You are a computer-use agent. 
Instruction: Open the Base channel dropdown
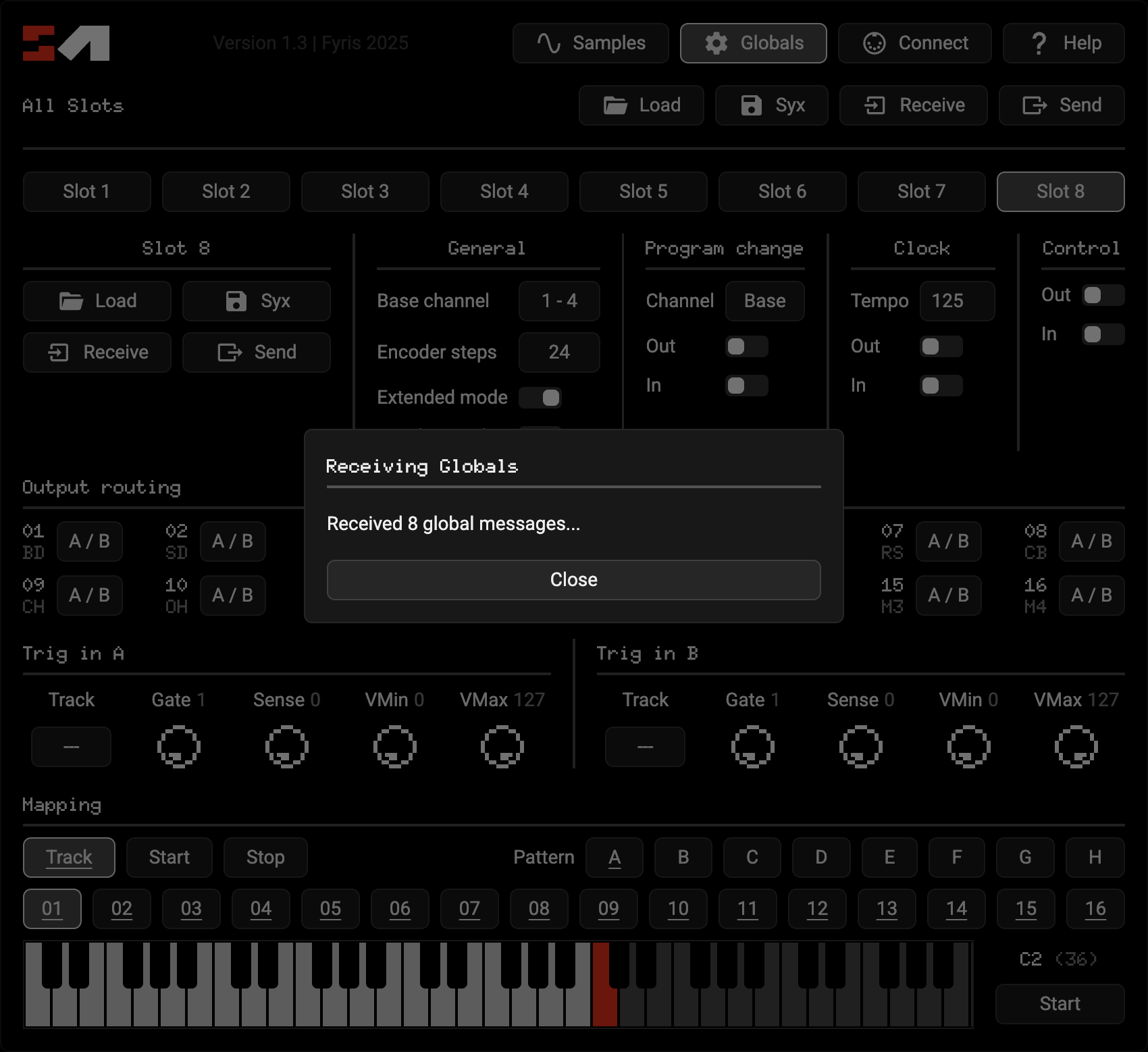tap(559, 301)
